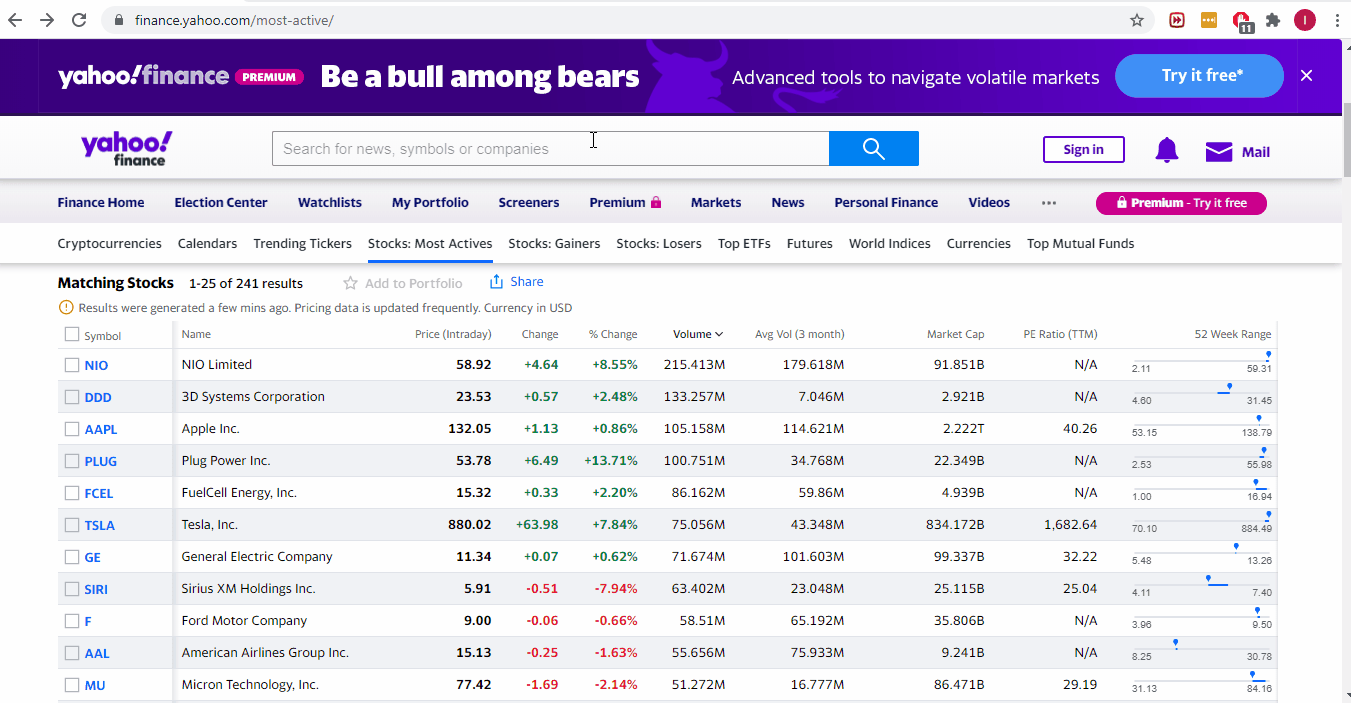This screenshot has width=1351, height=703.
Task: Open the Personal Finance menu item
Action: click(x=886, y=203)
